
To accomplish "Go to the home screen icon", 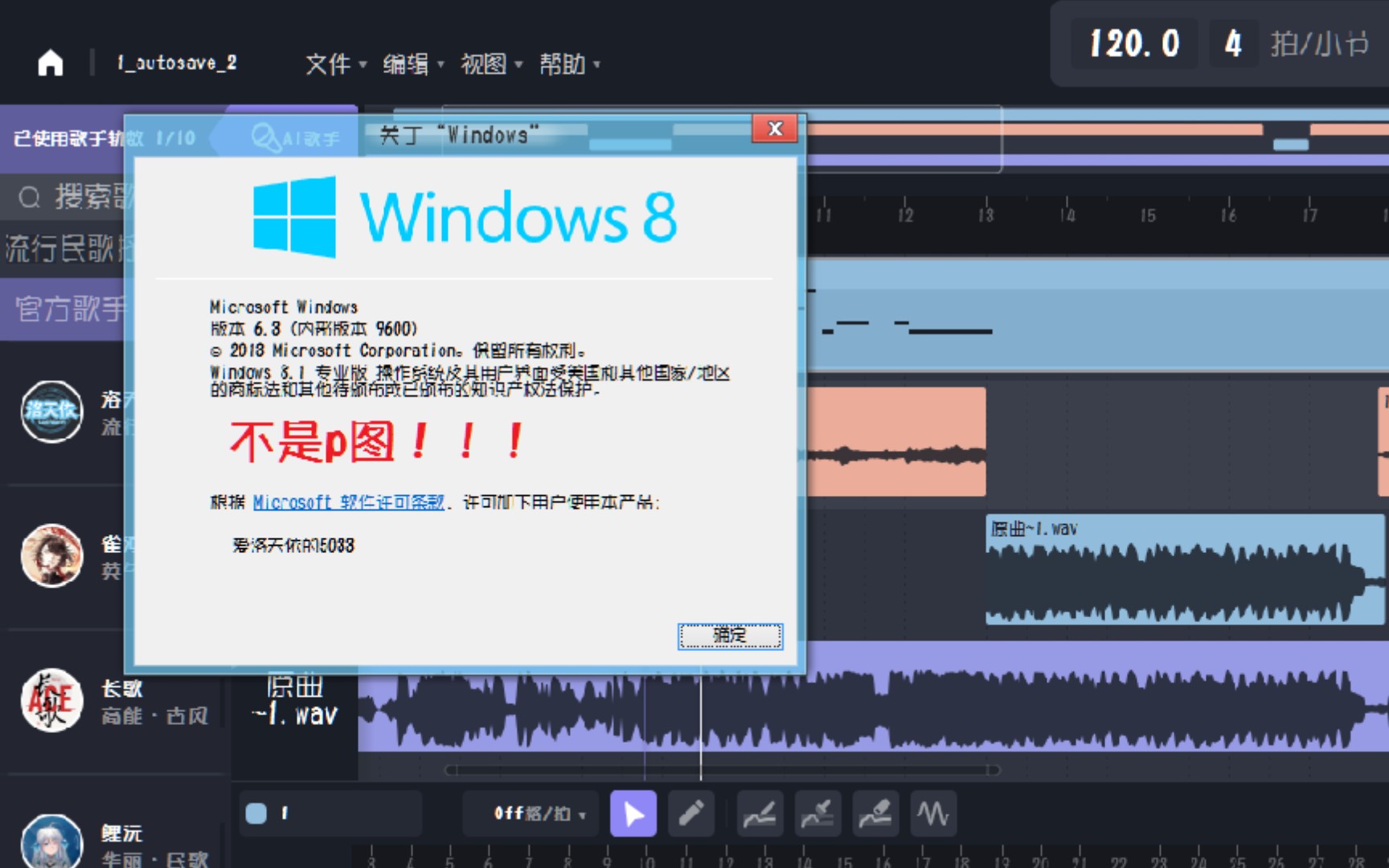I will (x=51, y=63).
